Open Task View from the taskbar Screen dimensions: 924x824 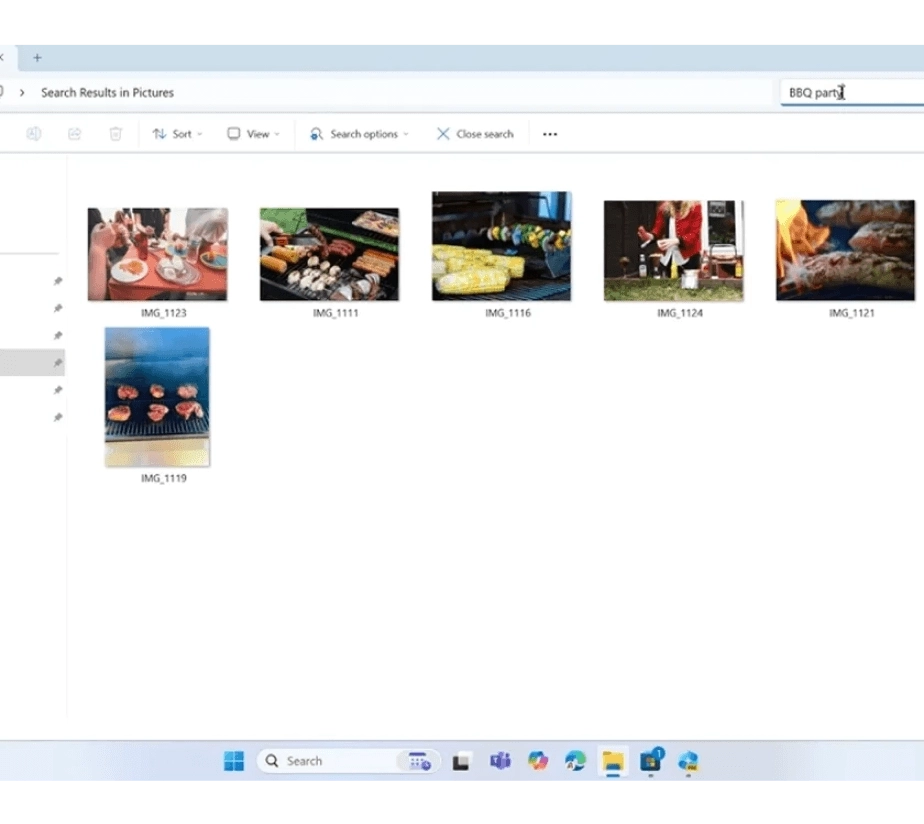(x=461, y=762)
